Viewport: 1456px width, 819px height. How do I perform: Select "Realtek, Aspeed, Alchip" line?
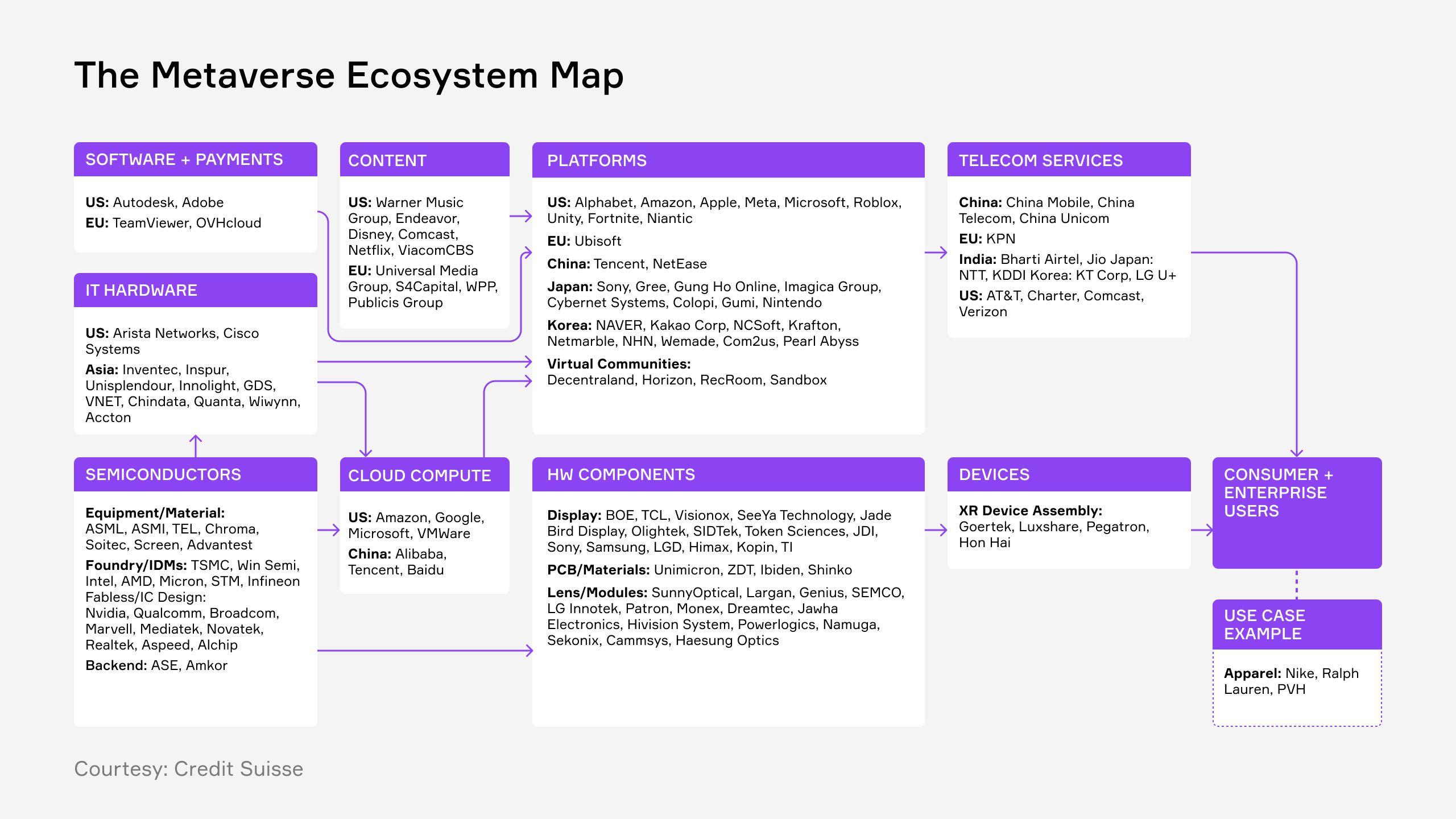[x=162, y=645]
